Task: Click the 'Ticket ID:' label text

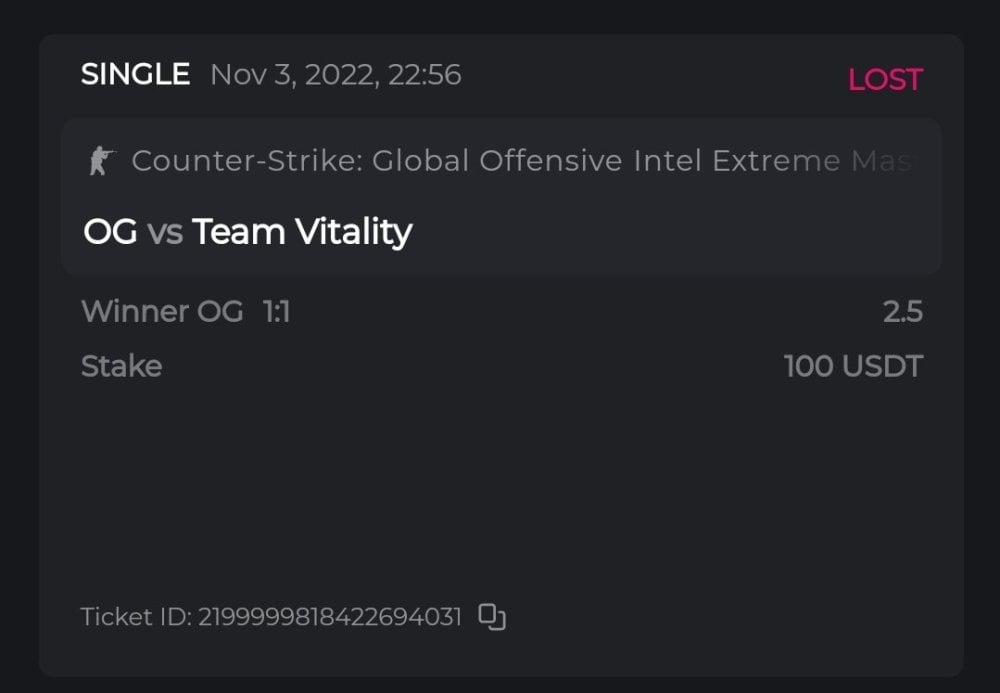Action: pyautogui.click(x=136, y=617)
